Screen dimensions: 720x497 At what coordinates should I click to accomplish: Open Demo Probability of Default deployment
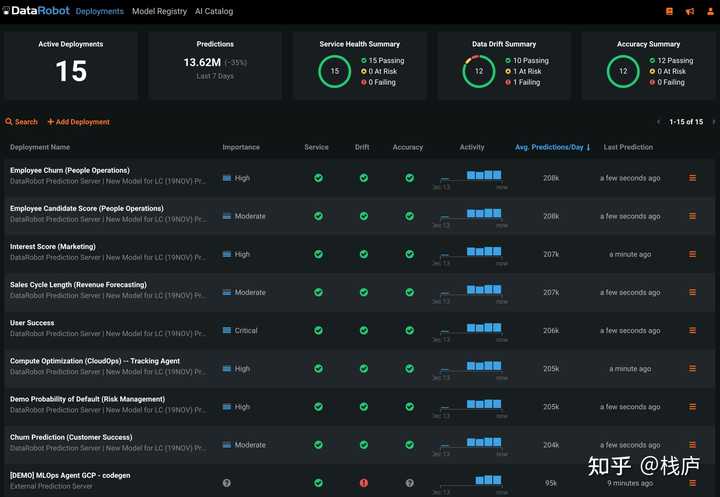pos(88,399)
